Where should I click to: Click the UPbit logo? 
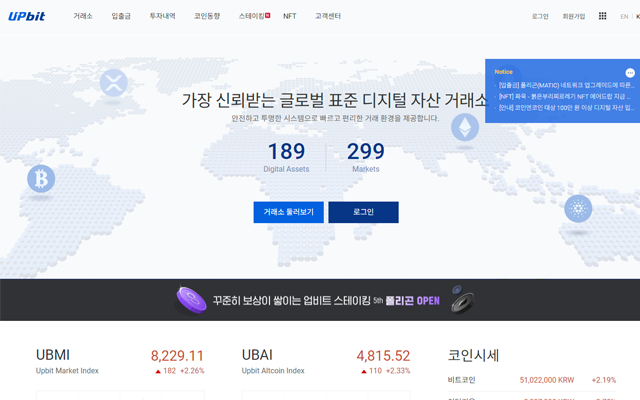click(27, 16)
